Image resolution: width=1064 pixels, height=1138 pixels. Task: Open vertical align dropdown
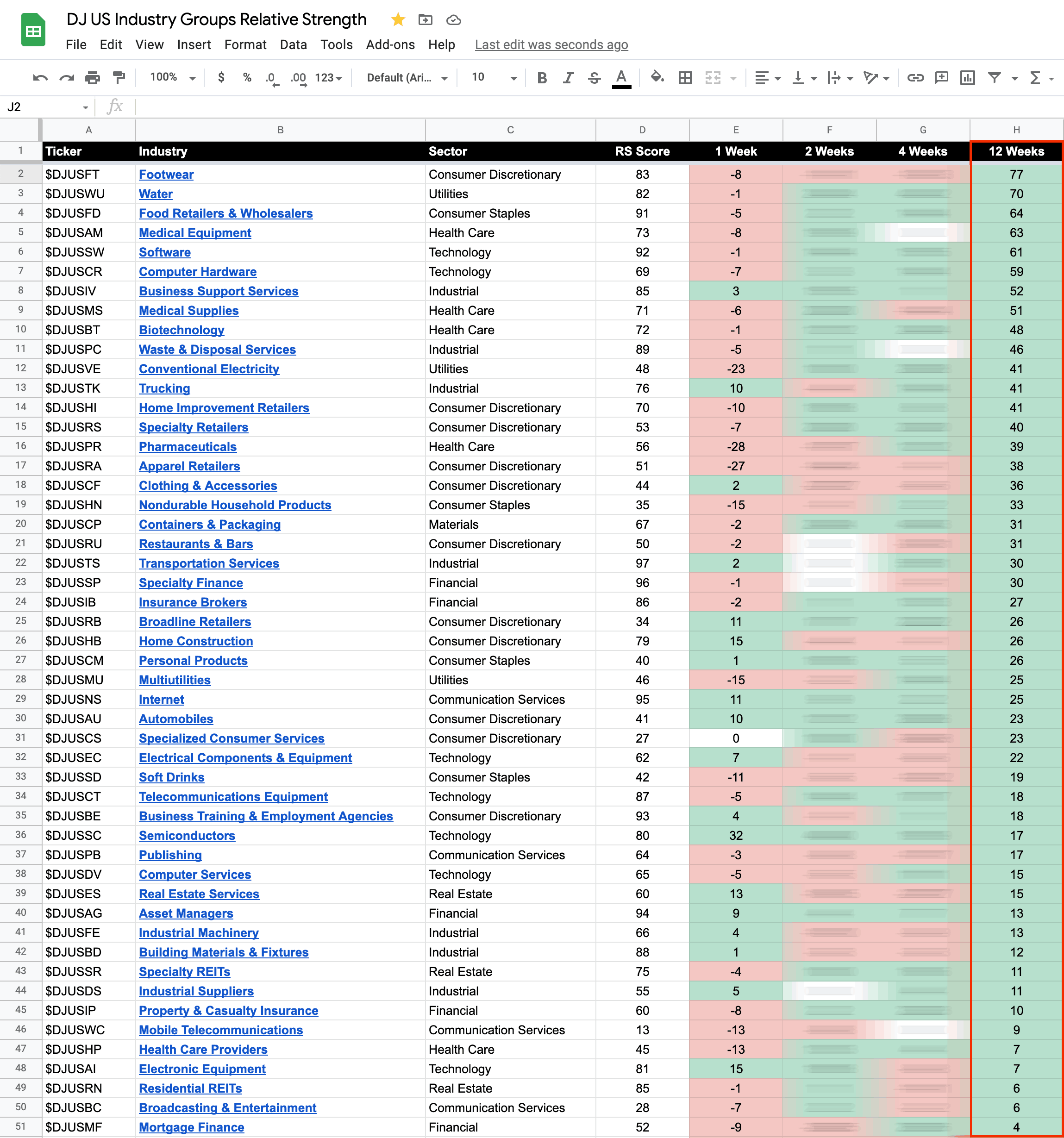click(804, 78)
